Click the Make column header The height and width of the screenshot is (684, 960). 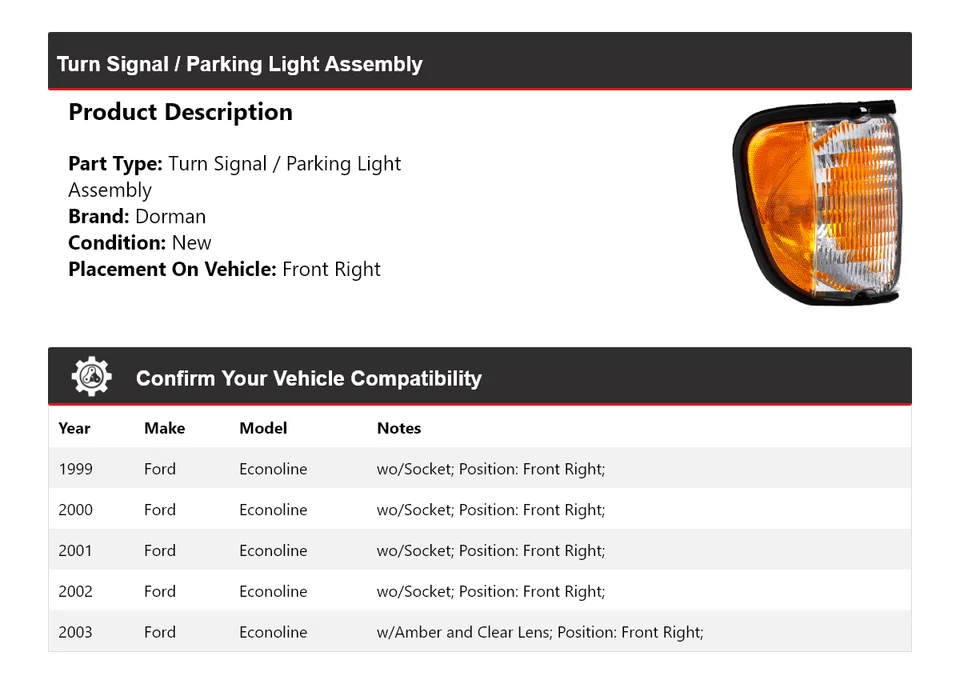pos(164,428)
